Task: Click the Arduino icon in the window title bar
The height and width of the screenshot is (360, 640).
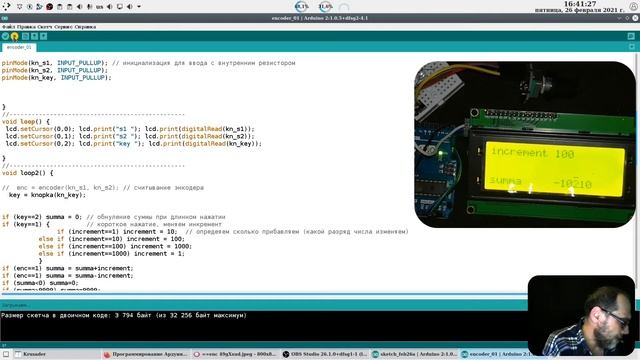Action: click(x=4, y=18)
